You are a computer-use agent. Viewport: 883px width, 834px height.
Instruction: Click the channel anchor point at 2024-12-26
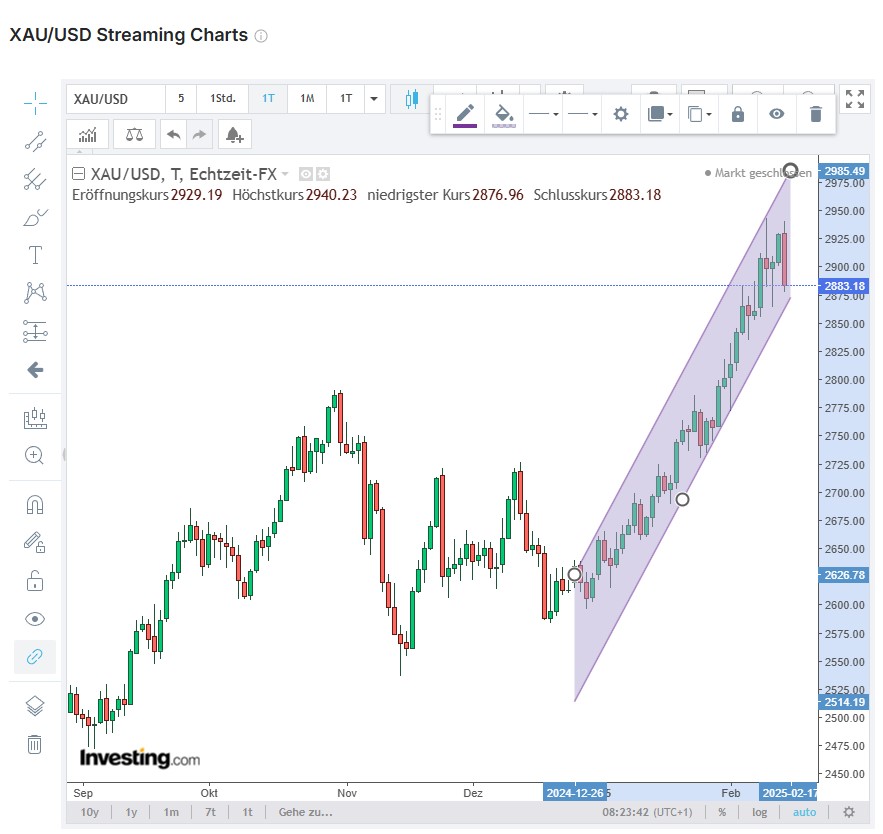tap(574, 574)
